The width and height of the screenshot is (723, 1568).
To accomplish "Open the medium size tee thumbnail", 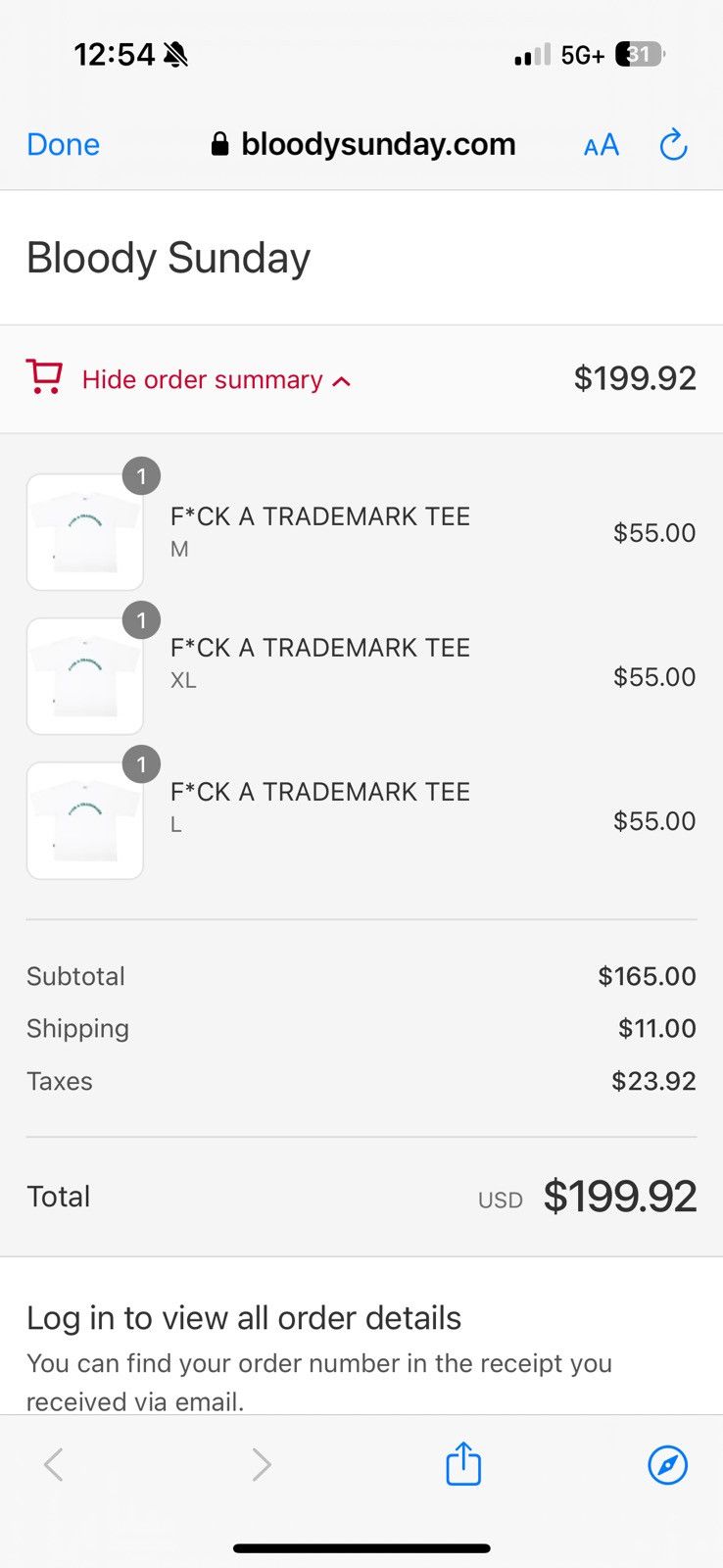I will coord(85,532).
